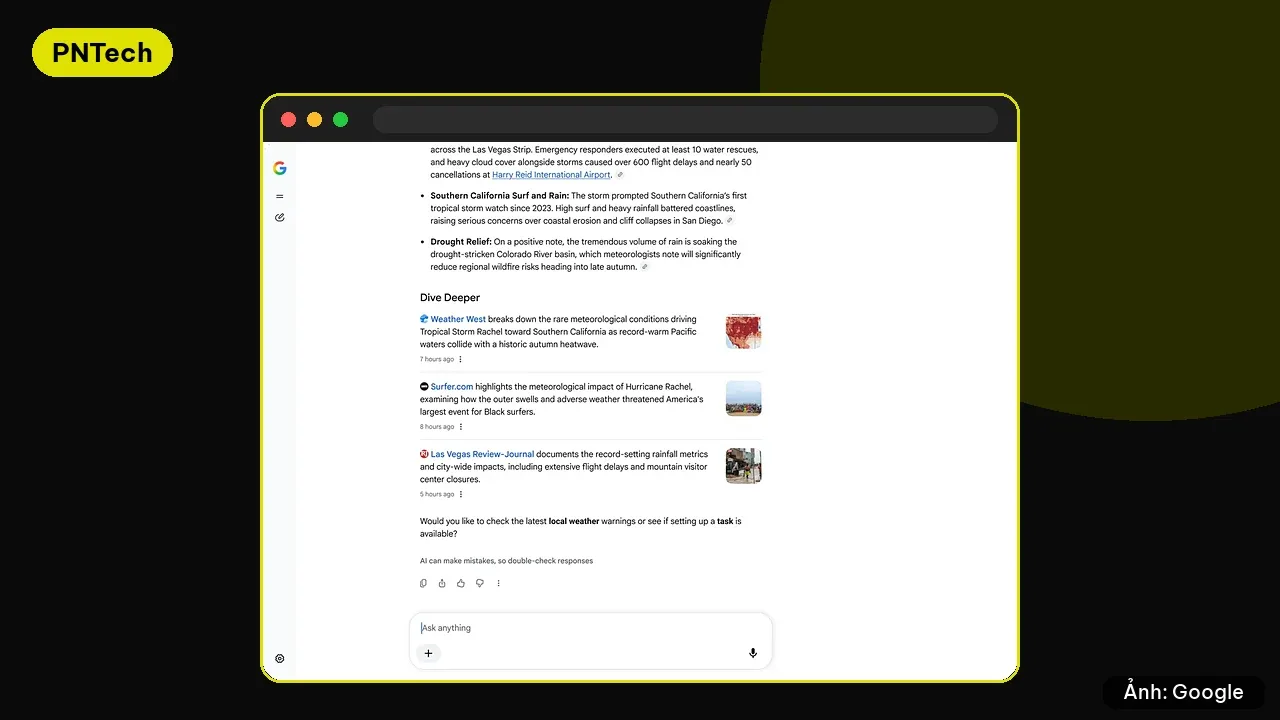Image resolution: width=1280 pixels, height=720 pixels.
Task: Click 'Southern California Surf and Rain:' text
Action: pyautogui.click(x=500, y=196)
